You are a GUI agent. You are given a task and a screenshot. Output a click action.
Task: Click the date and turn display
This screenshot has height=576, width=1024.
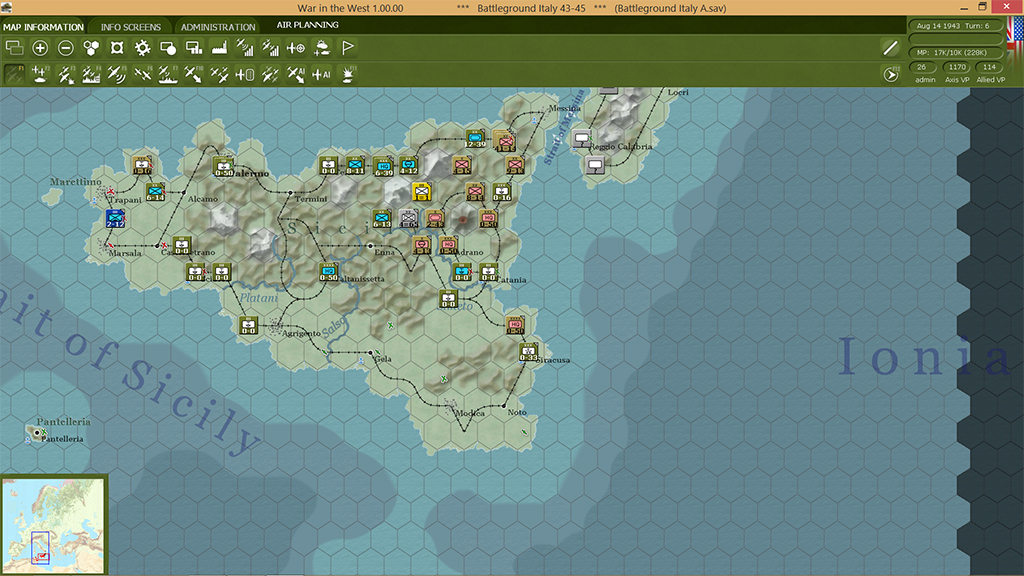click(953, 25)
